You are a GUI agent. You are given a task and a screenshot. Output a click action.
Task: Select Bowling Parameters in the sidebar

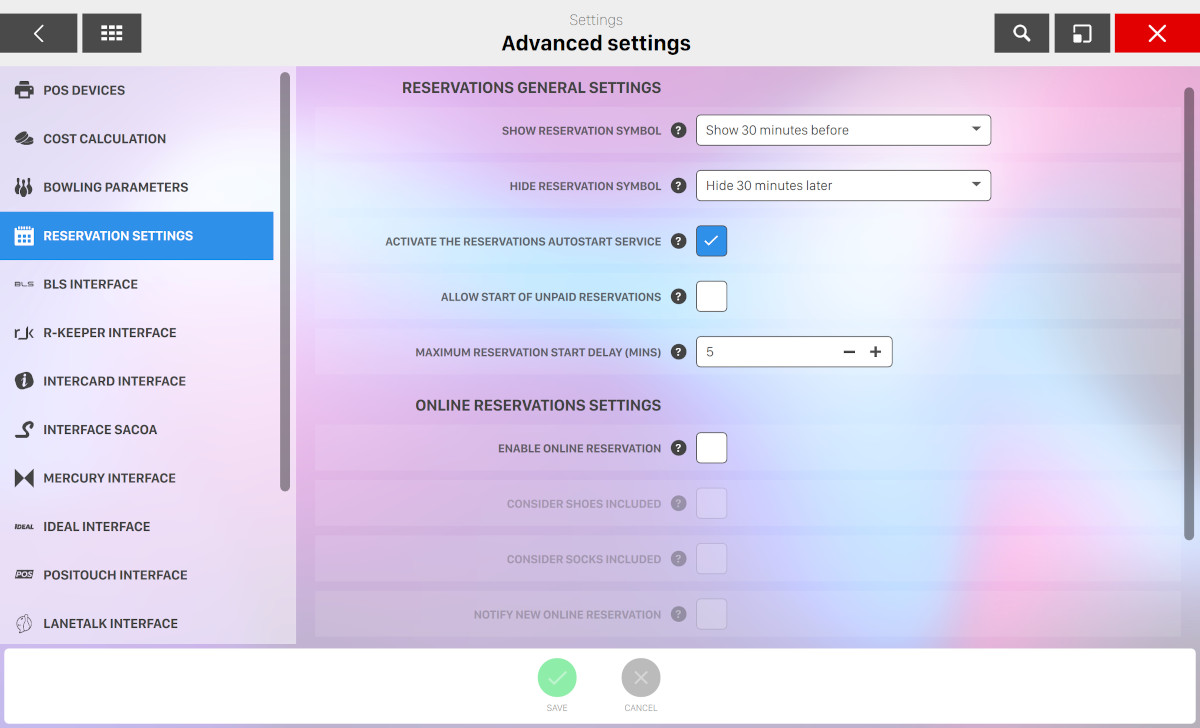point(115,187)
